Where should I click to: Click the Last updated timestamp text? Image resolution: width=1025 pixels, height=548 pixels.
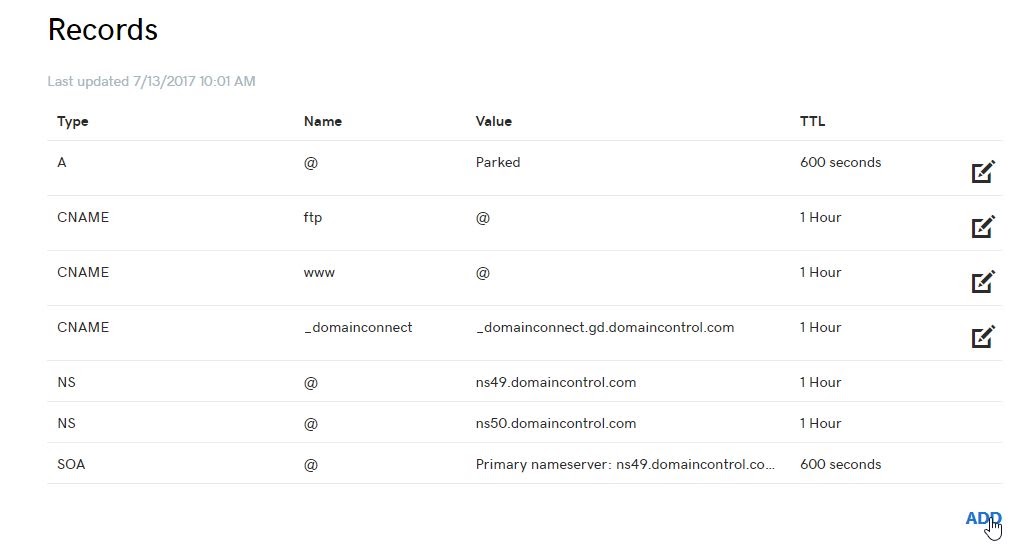(151, 81)
